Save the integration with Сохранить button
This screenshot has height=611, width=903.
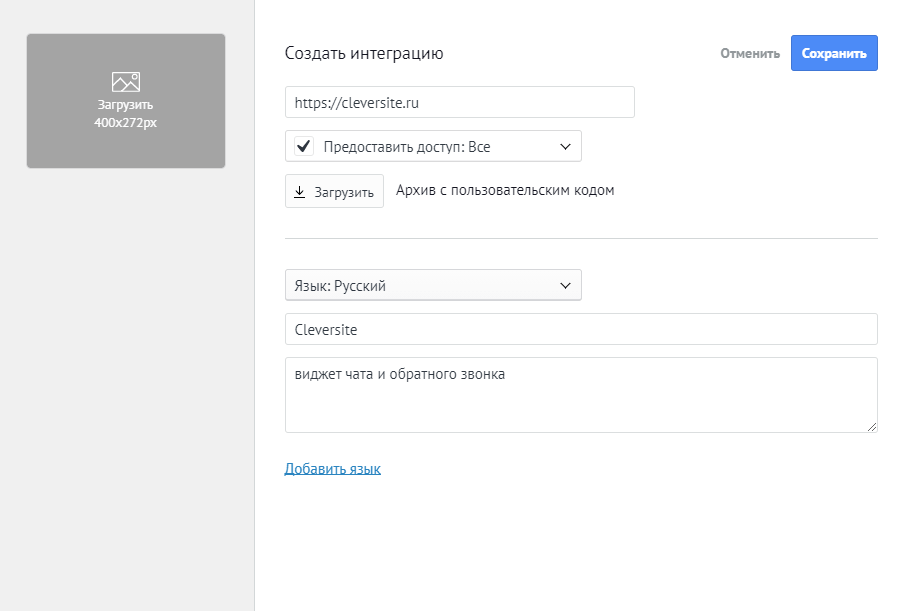[834, 53]
